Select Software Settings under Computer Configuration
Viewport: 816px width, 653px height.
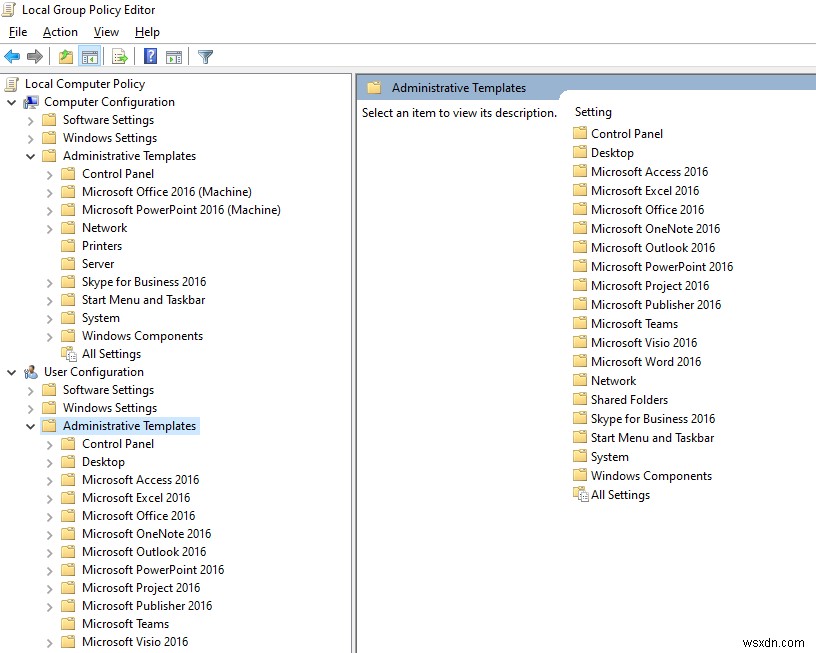pyautogui.click(x=108, y=120)
